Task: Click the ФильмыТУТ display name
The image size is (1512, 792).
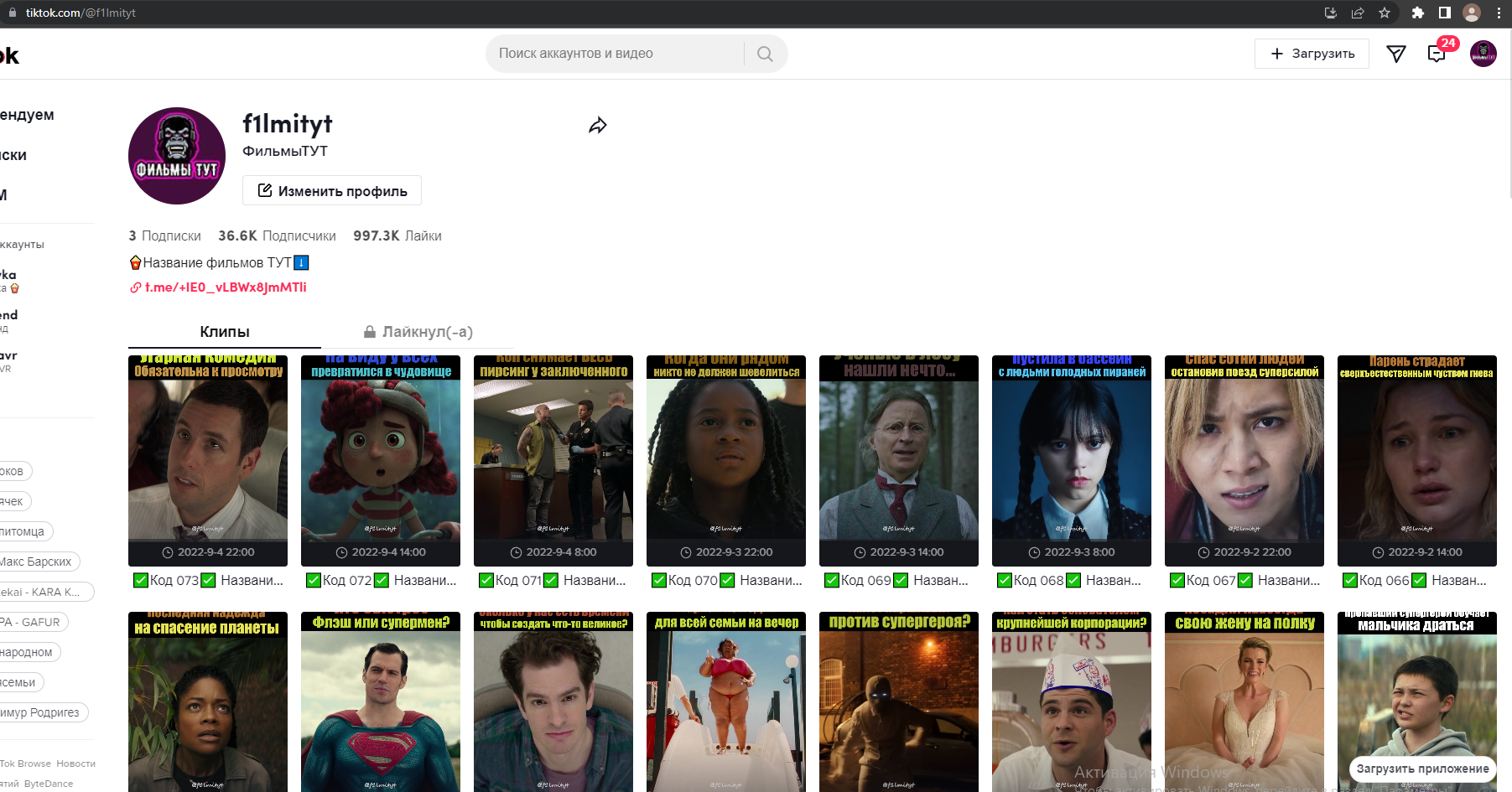Action: (285, 151)
